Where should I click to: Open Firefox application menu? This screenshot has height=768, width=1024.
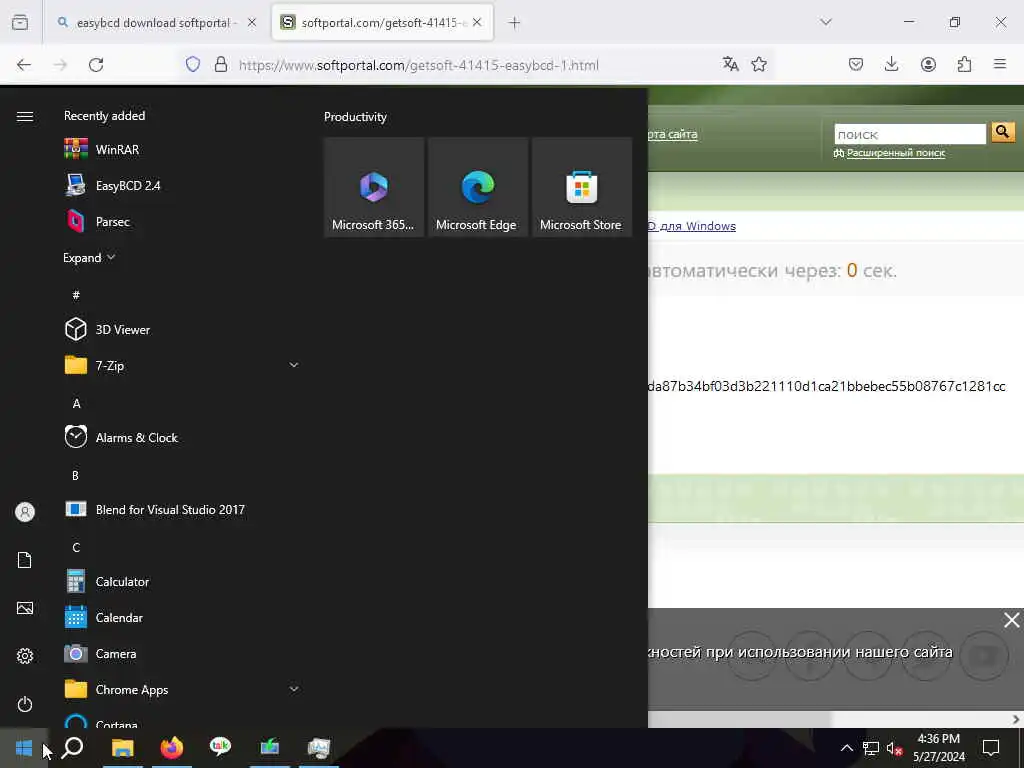pos(1000,64)
